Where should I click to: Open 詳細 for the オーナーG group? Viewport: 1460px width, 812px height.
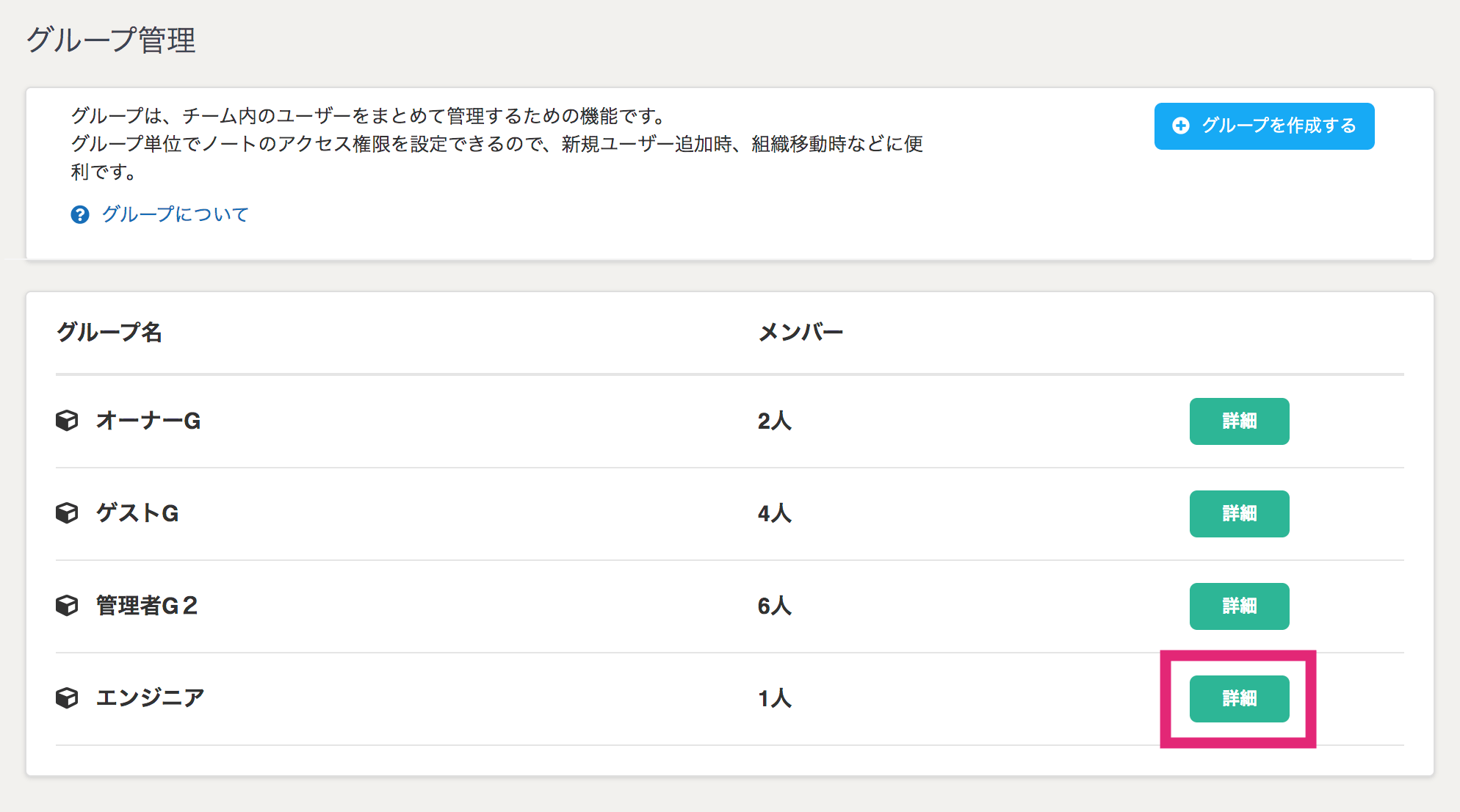(1239, 421)
